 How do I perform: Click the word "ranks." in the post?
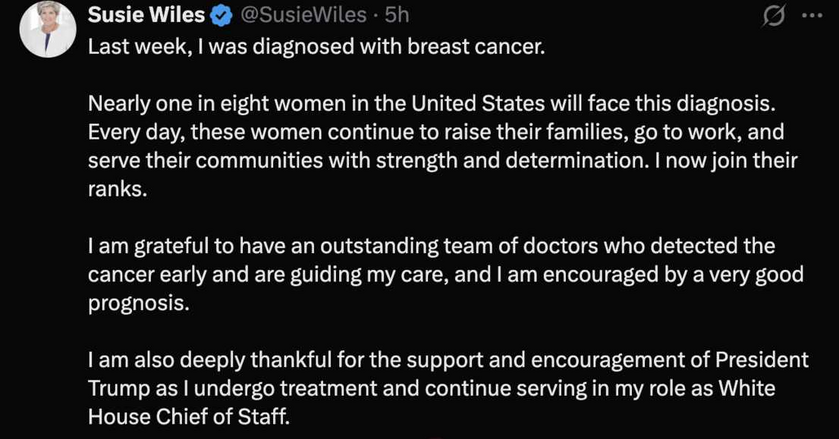tap(117, 190)
